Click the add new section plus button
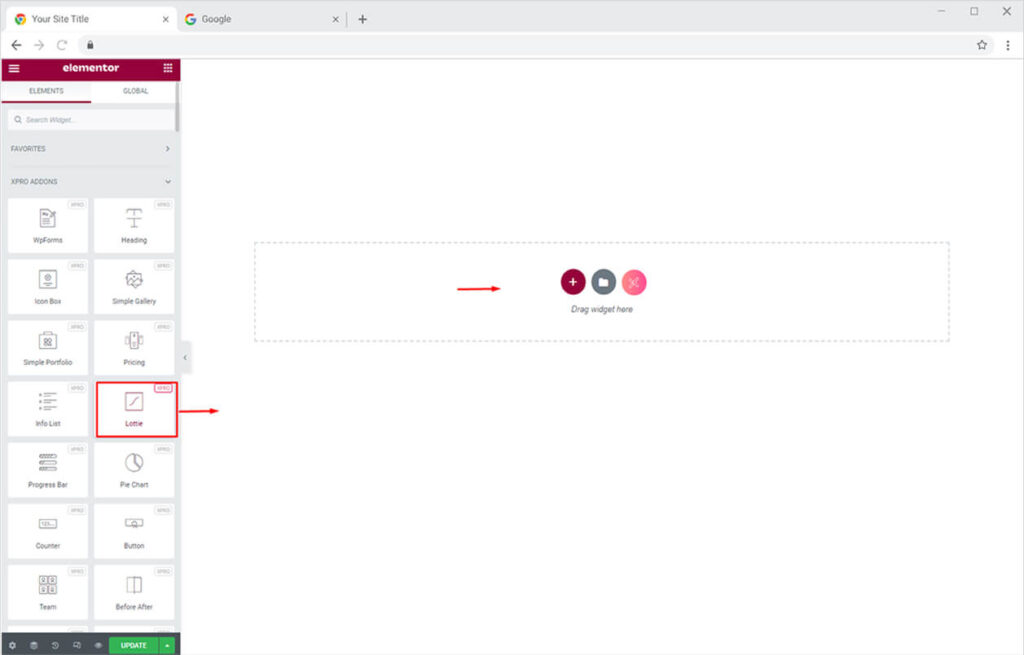The image size is (1024, 655). click(x=573, y=282)
